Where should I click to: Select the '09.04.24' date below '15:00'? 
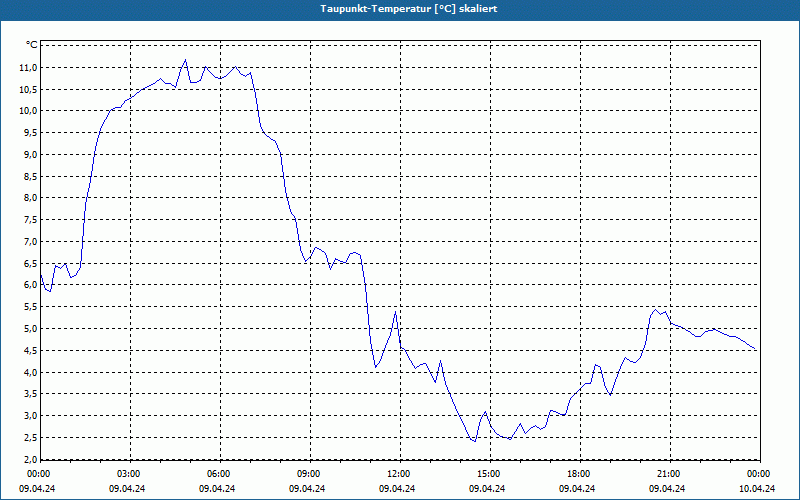pos(487,488)
